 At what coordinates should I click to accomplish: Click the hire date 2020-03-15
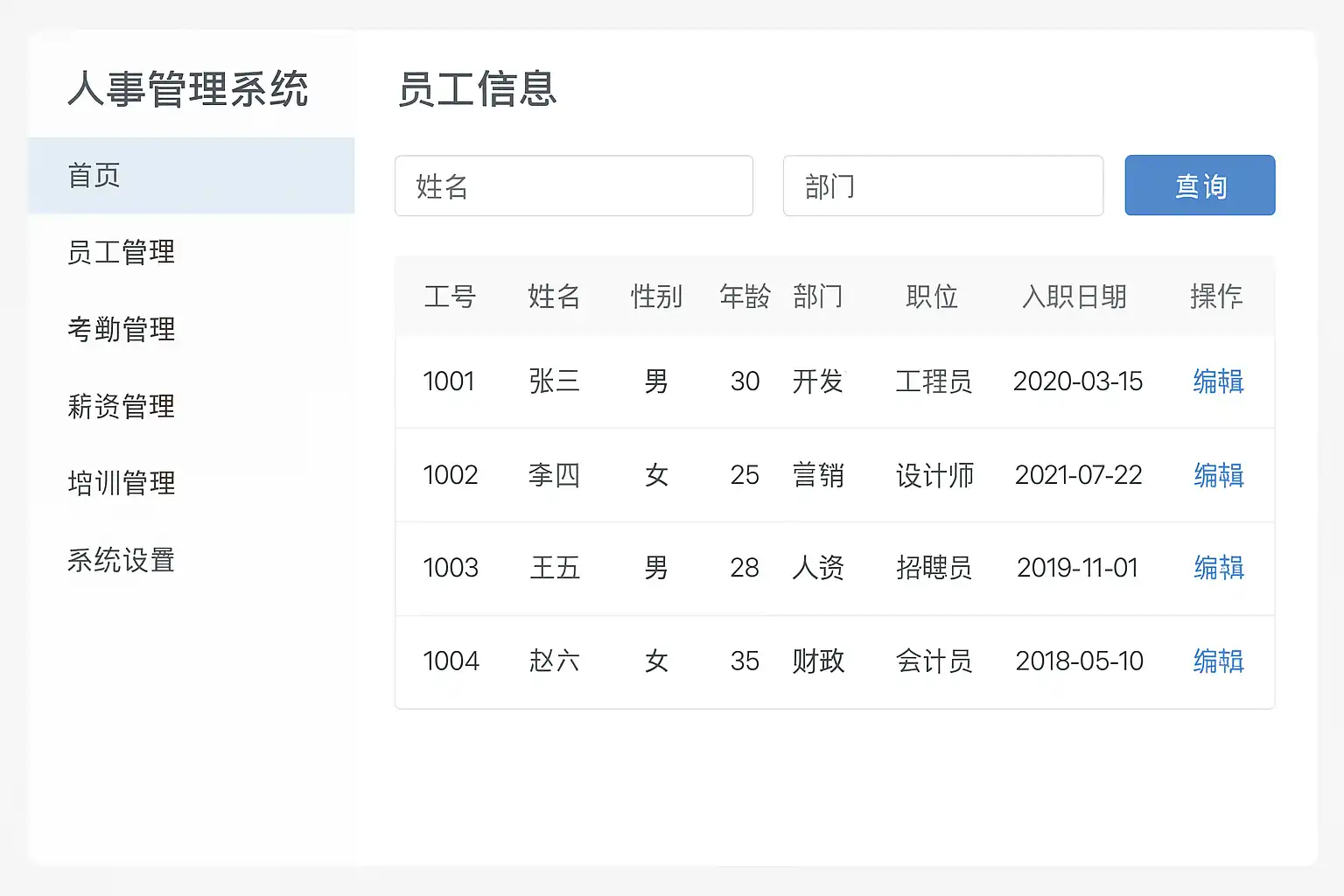1078,381
